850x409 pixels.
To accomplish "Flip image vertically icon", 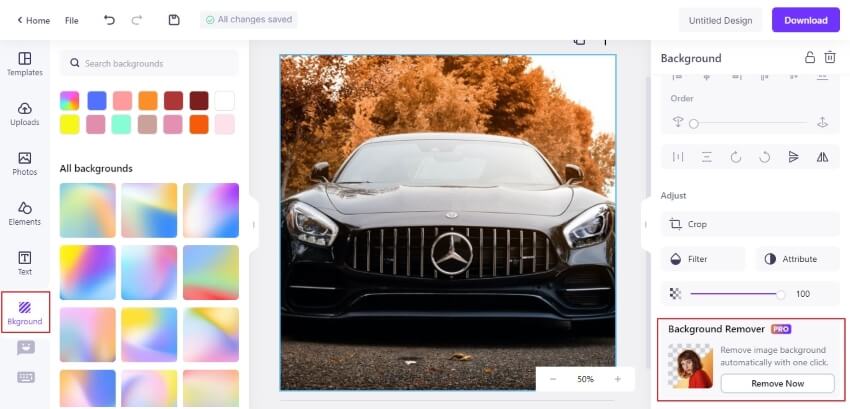I will (794, 157).
